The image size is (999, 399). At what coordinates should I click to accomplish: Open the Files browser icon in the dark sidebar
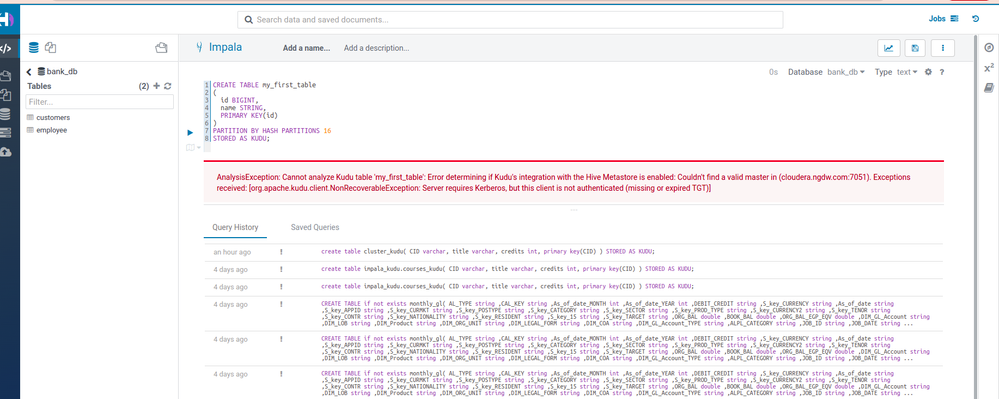(6, 76)
